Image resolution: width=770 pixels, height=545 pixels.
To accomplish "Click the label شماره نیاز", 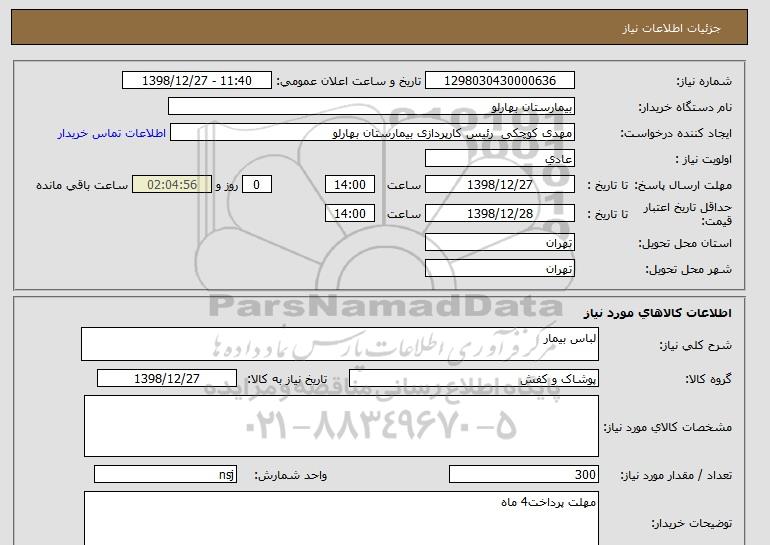I will point(704,81).
